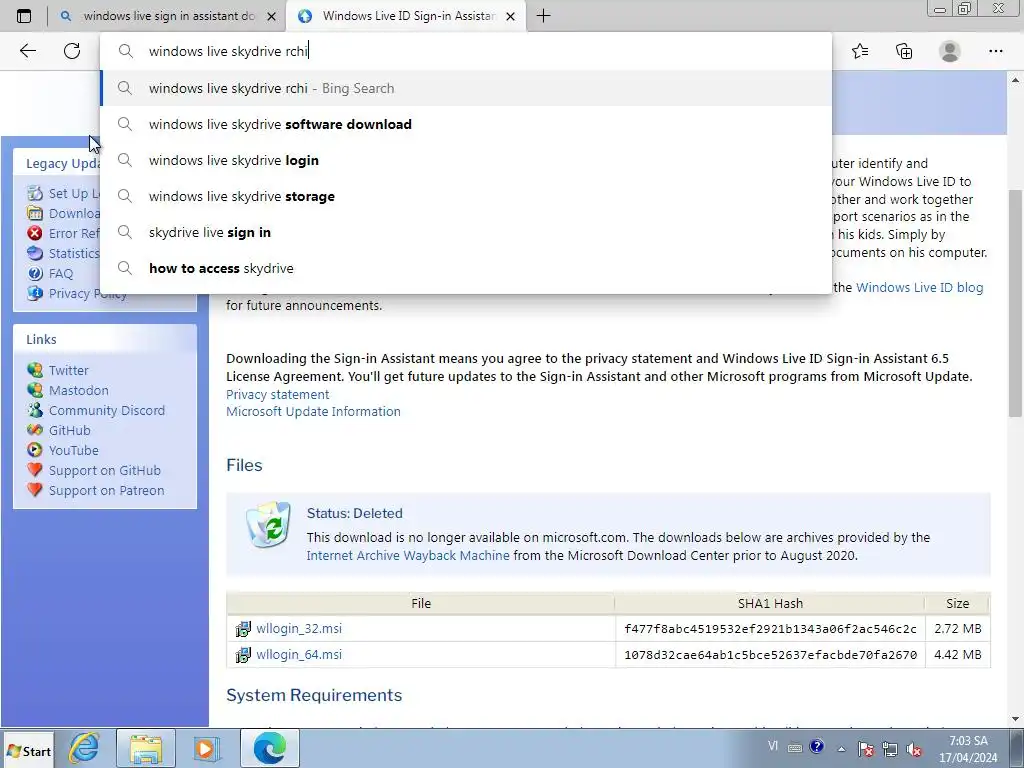1024x768 pixels.
Task: Reload the page with the refresh icon
Action: [x=72, y=51]
